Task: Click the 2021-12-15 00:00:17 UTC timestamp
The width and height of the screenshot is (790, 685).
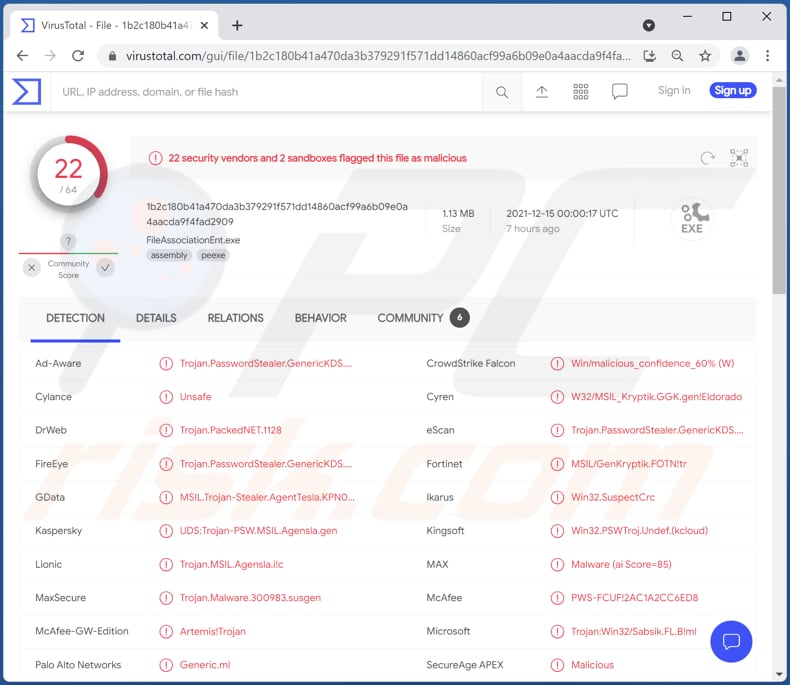Action: pos(562,214)
